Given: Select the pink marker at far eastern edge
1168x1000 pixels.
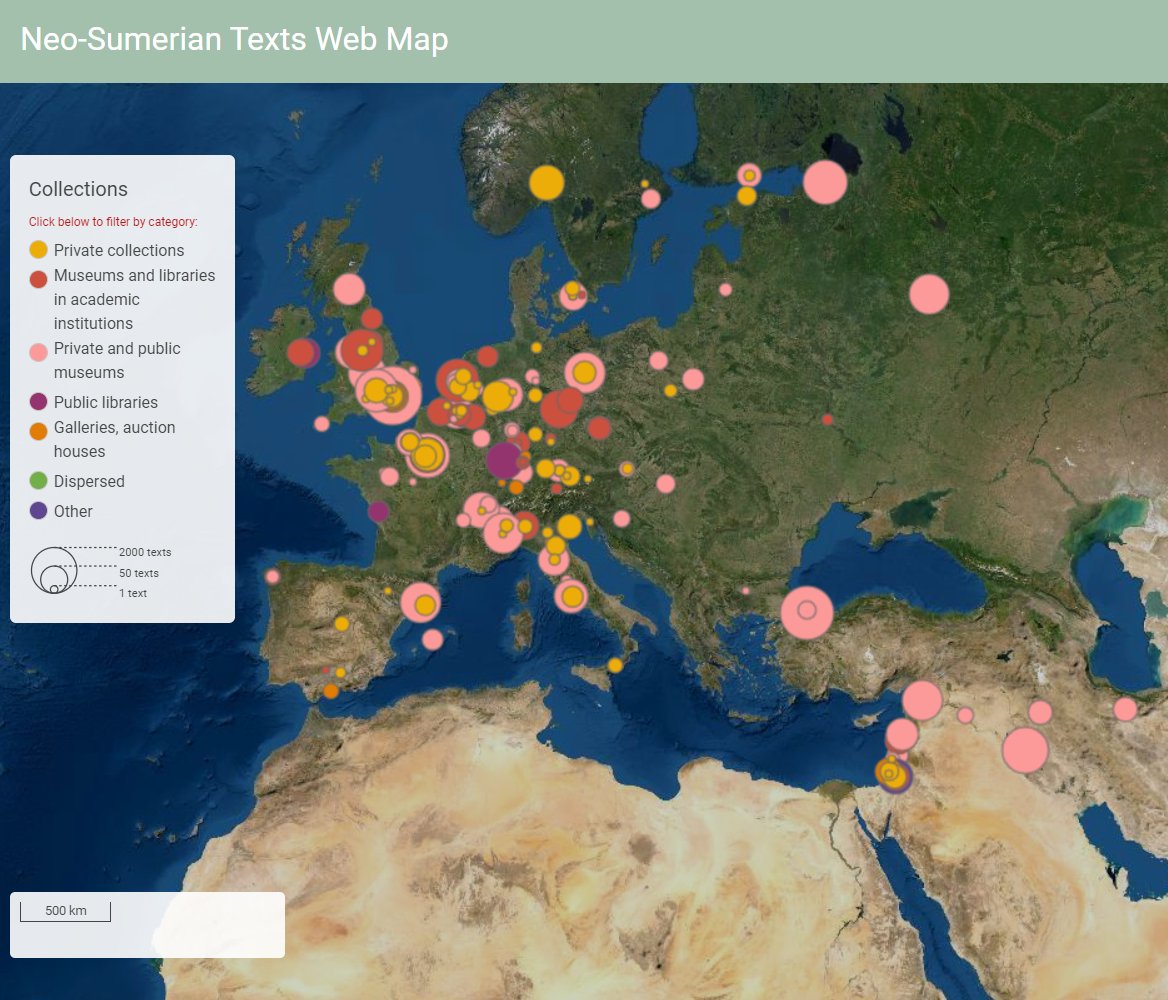Looking at the screenshot, I should tap(1126, 709).
